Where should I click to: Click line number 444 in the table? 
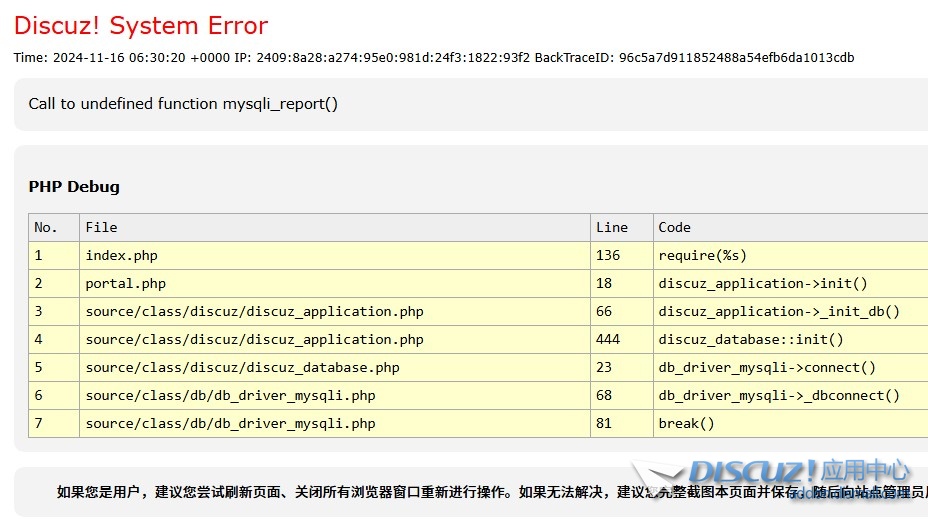point(608,339)
